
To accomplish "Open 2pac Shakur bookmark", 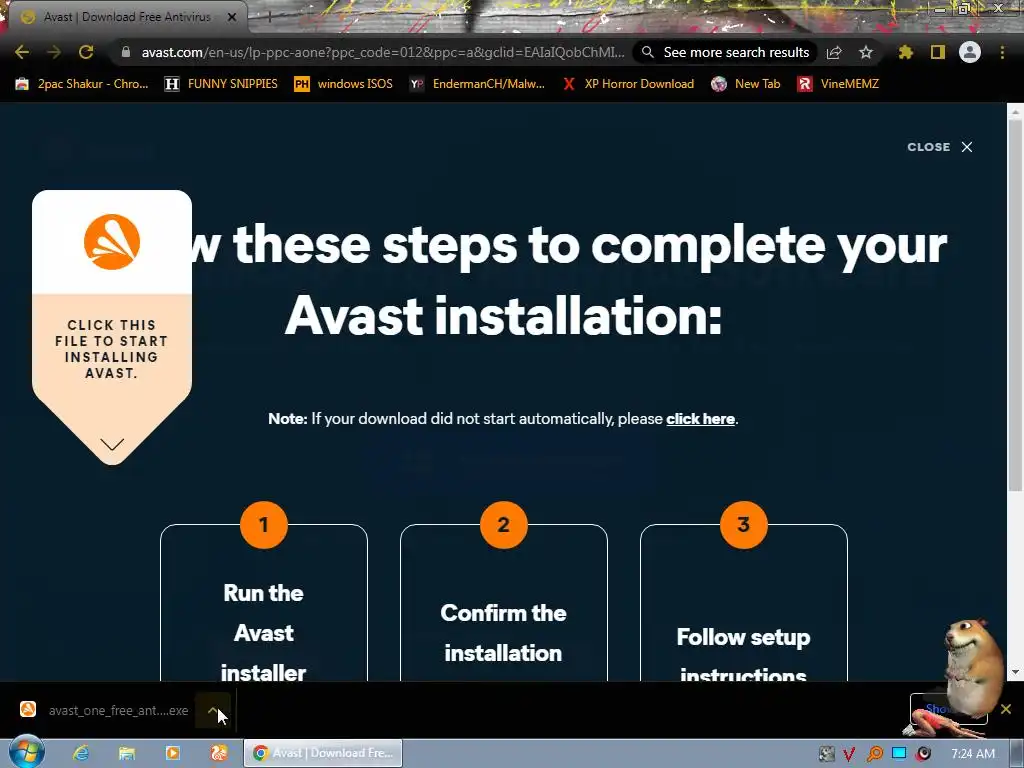I will point(82,84).
